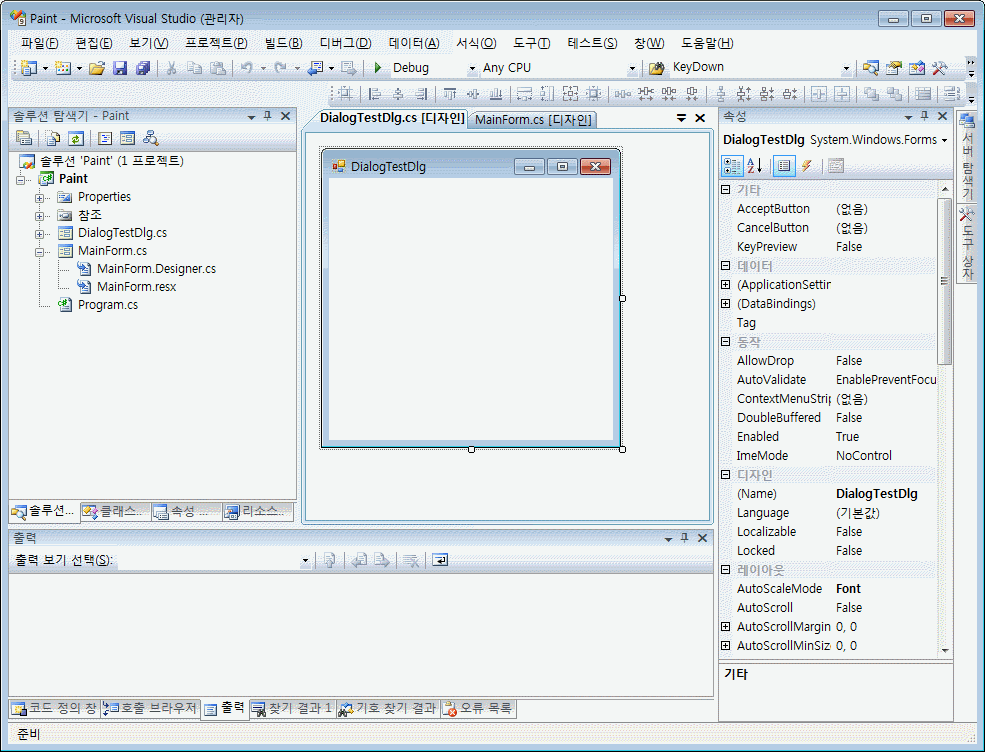Expand the Properties folder node
Screen dimensions: 985x752
[39, 198]
